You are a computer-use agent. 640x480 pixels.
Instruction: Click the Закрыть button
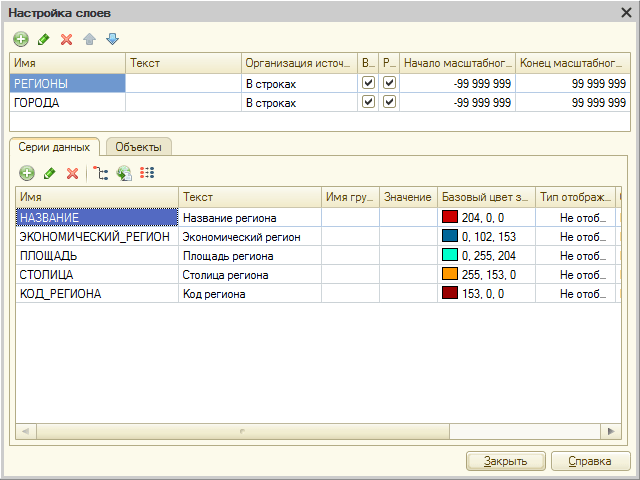tap(506, 461)
